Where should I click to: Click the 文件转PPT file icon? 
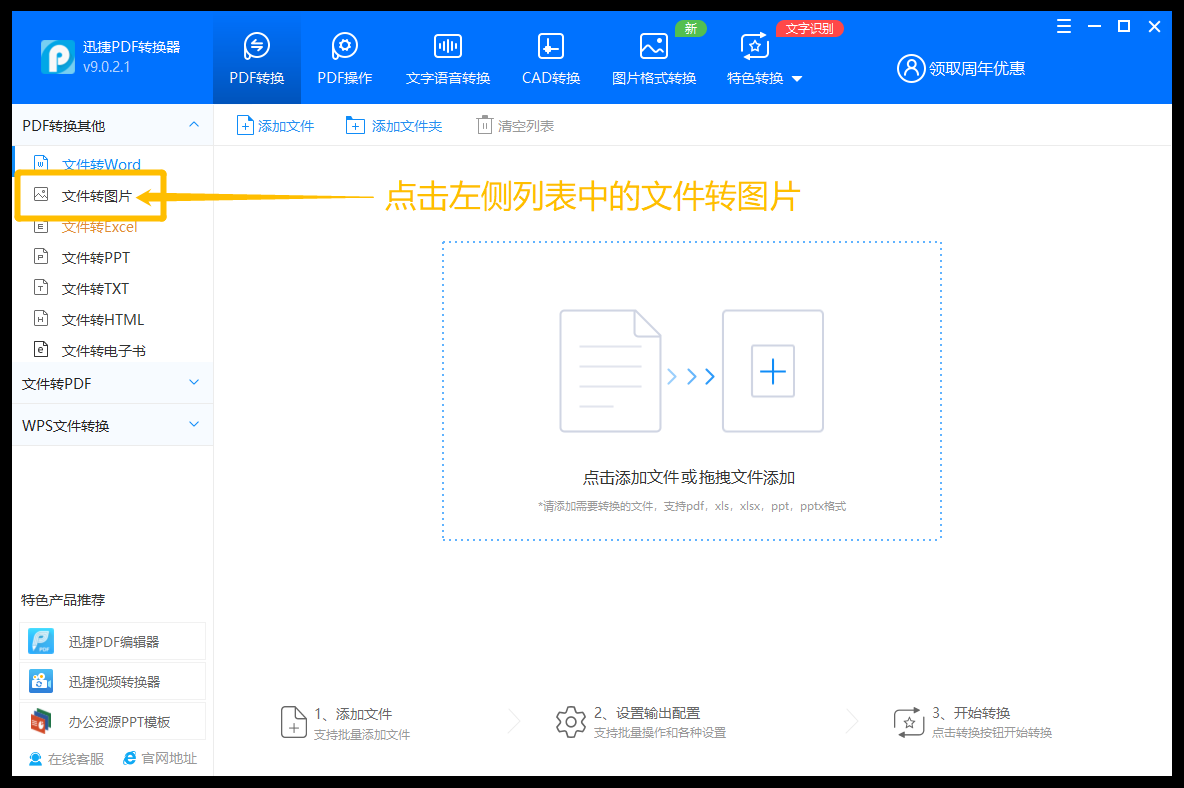coord(42,257)
